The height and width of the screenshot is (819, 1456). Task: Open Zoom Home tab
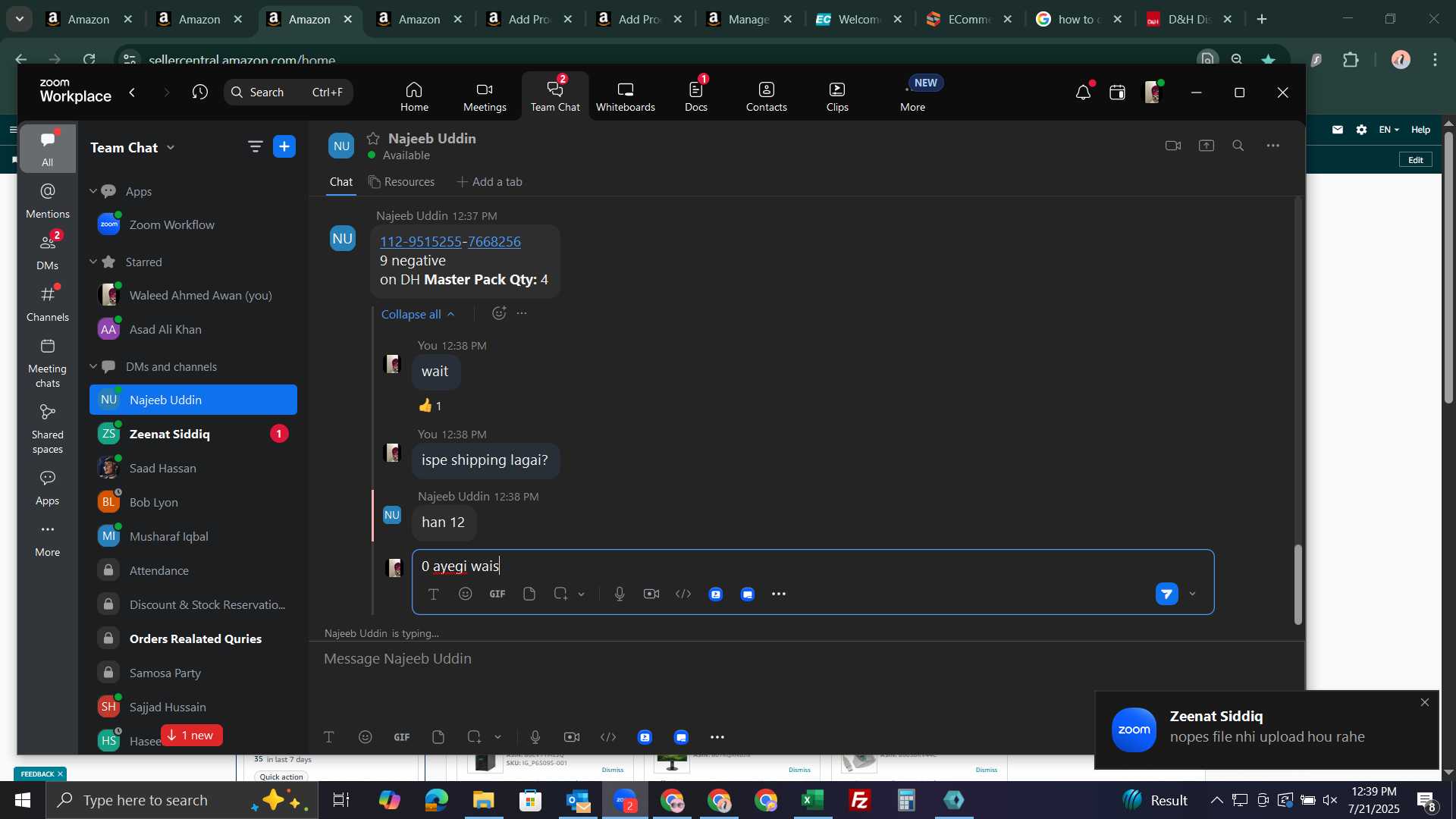coord(414,96)
